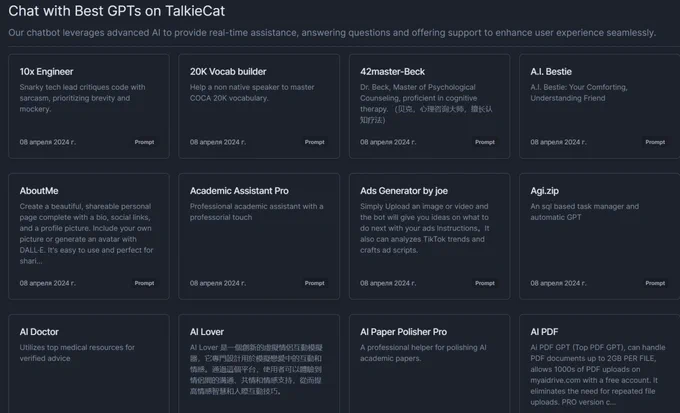This screenshot has width=680, height=413.
Task: Click the 'Our chatbot leverages advanced AI' subtitle
Action: click(x=332, y=33)
